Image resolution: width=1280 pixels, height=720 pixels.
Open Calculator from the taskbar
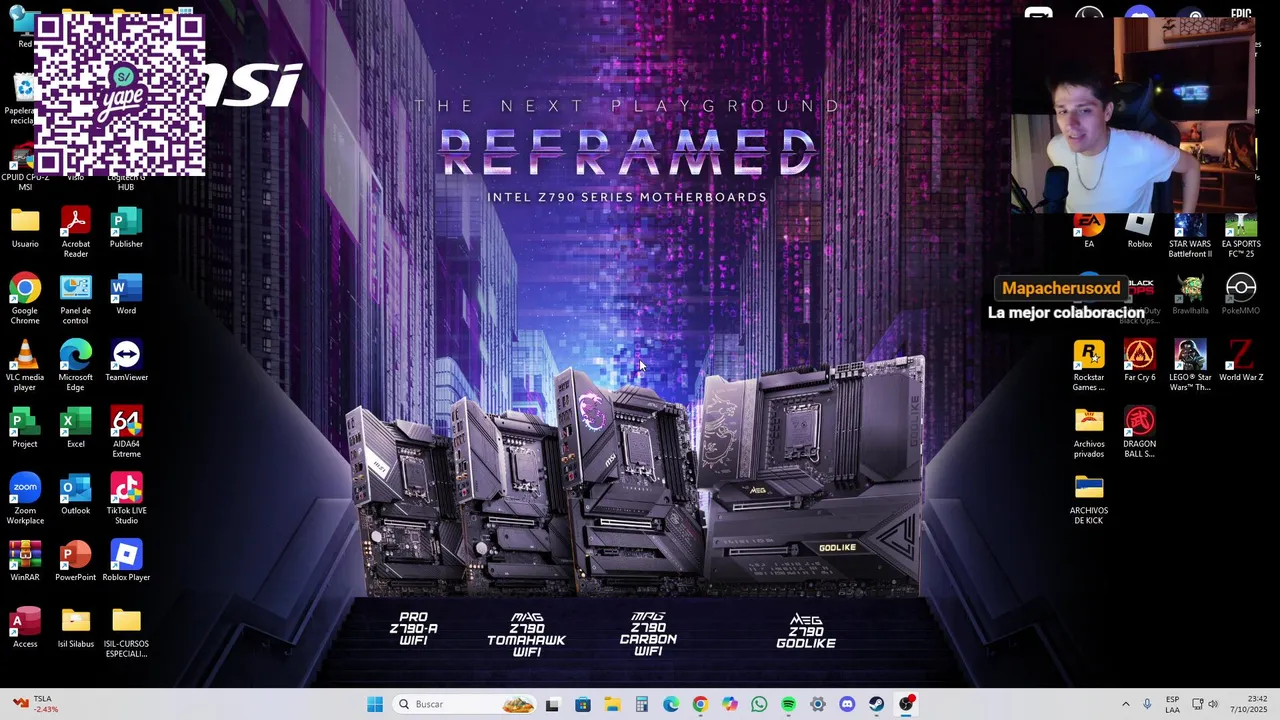[x=642, y=704]
